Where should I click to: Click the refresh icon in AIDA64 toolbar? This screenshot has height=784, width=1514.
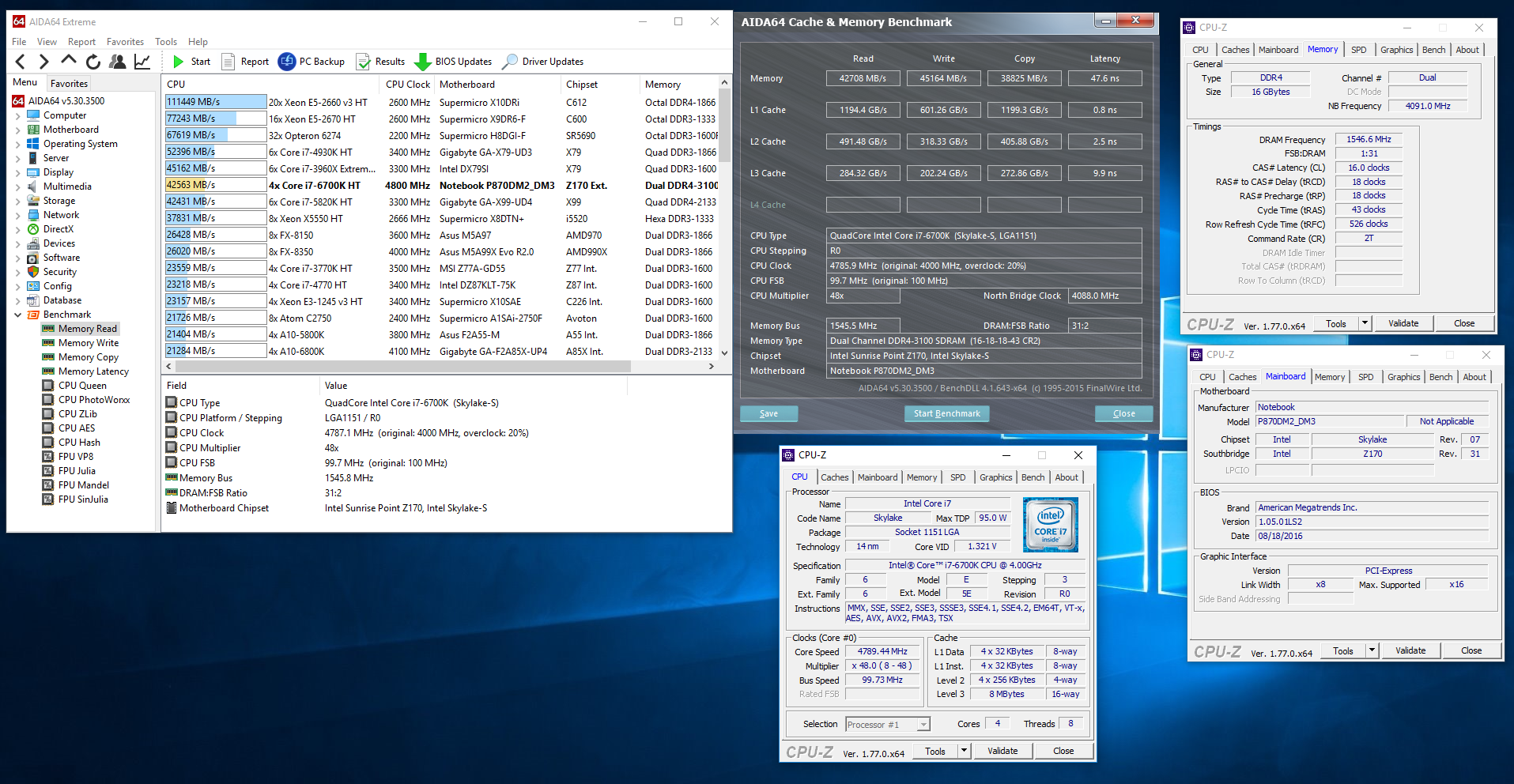(93, 62)
